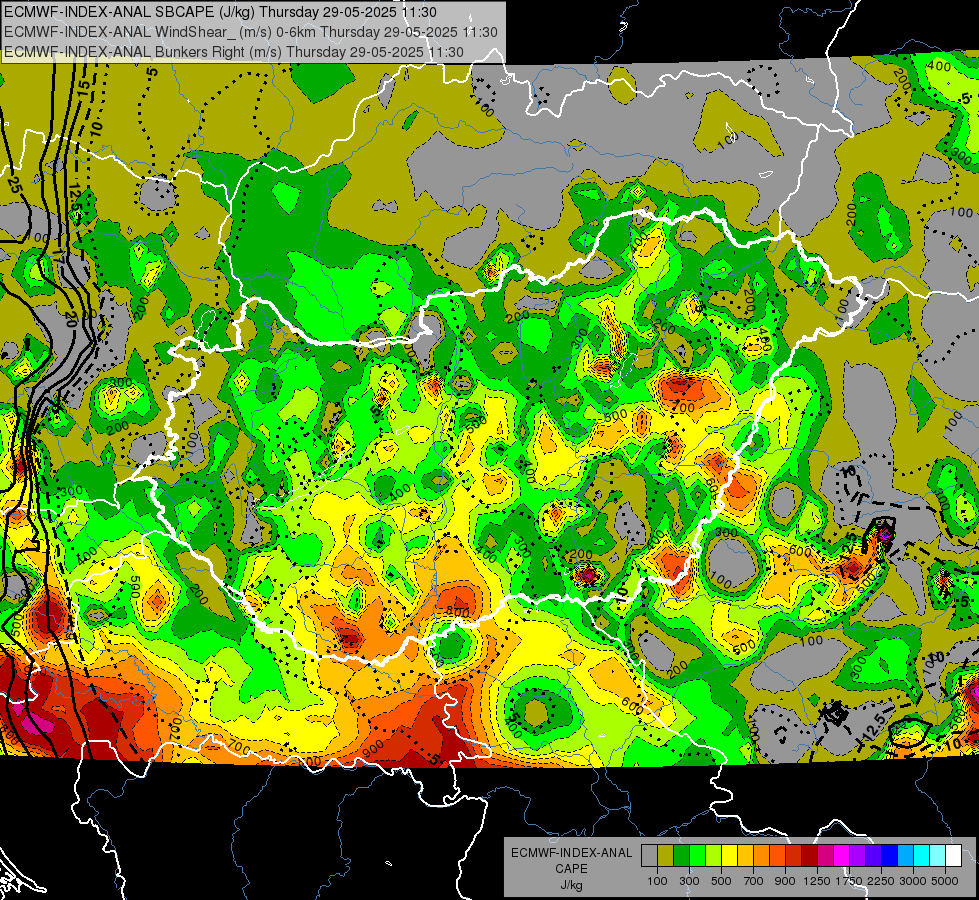Click the Bunkers Right (m/s) title line
Viewport: 979px width, 900px height.
234,52
